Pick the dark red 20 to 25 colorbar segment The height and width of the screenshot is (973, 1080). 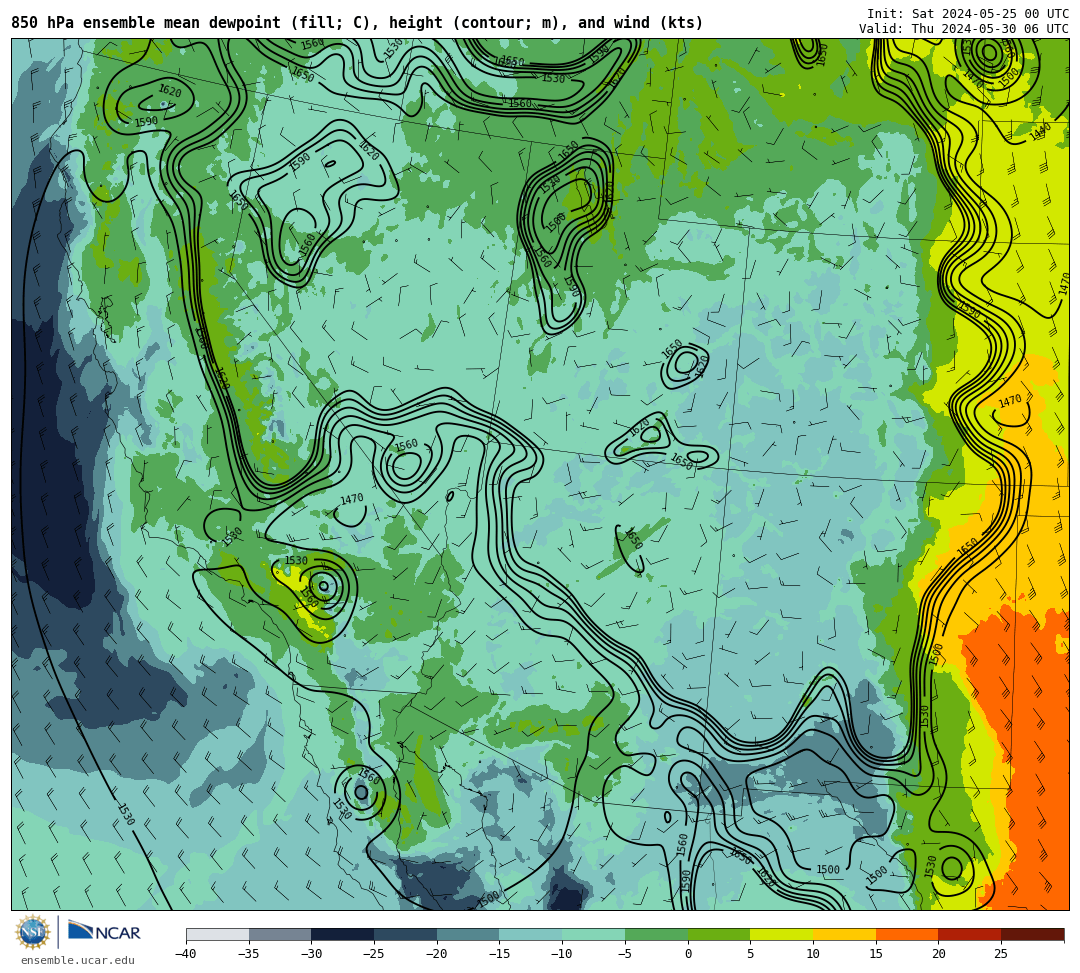970,934
